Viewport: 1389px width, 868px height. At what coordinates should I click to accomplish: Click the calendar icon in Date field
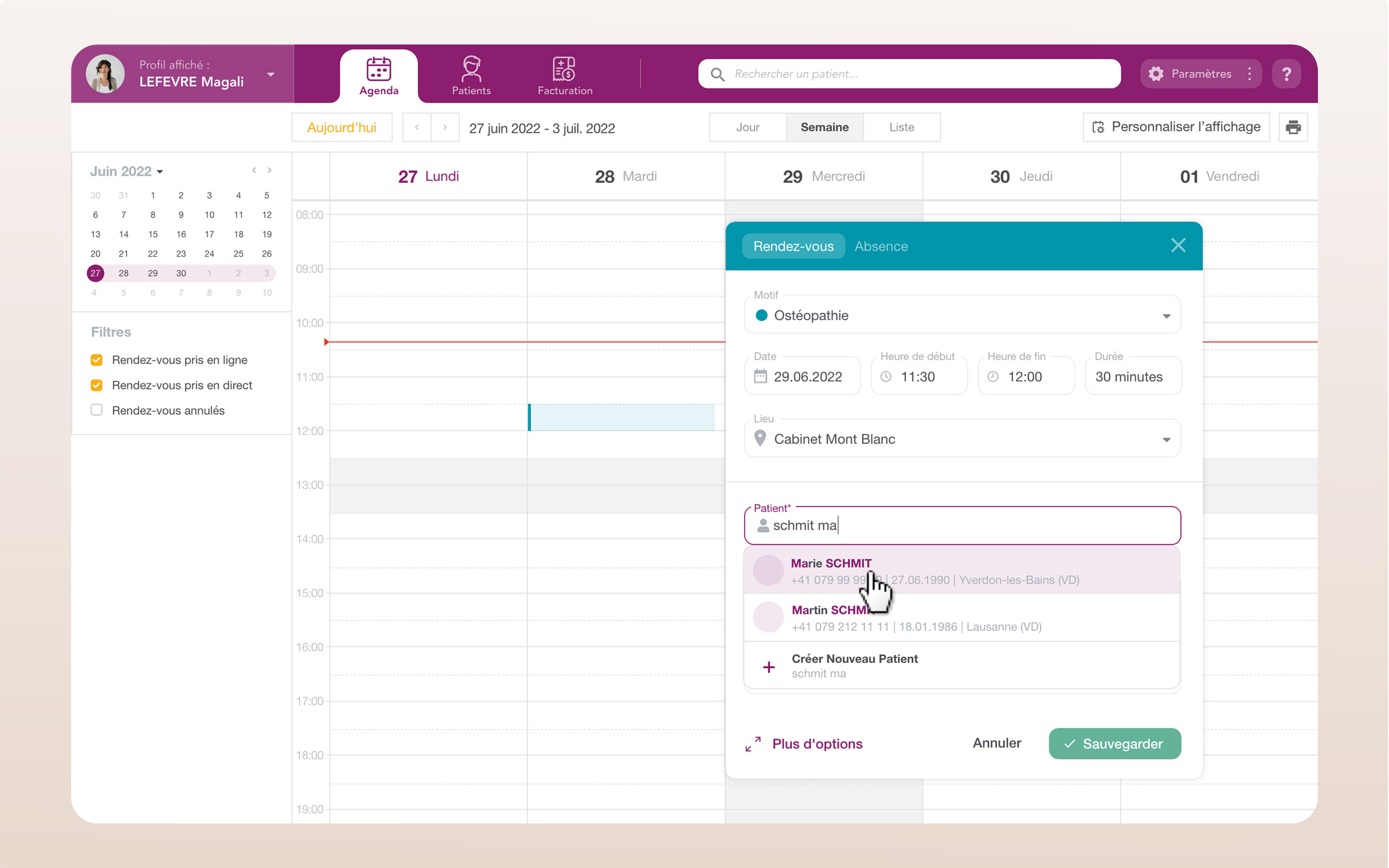(761, 376)
